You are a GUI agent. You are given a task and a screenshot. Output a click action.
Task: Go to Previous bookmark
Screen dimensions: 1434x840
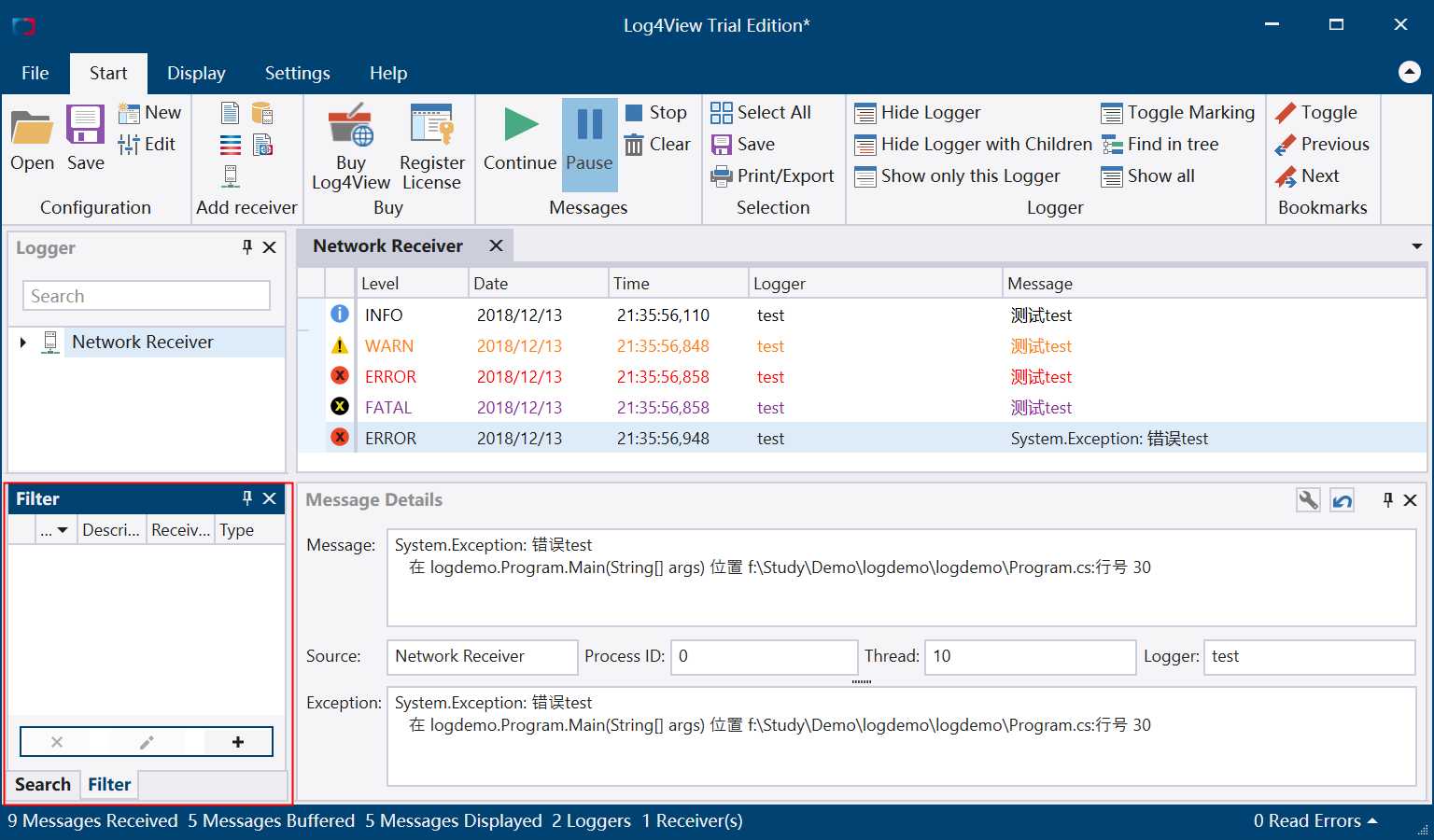(x=1321, y=145)
